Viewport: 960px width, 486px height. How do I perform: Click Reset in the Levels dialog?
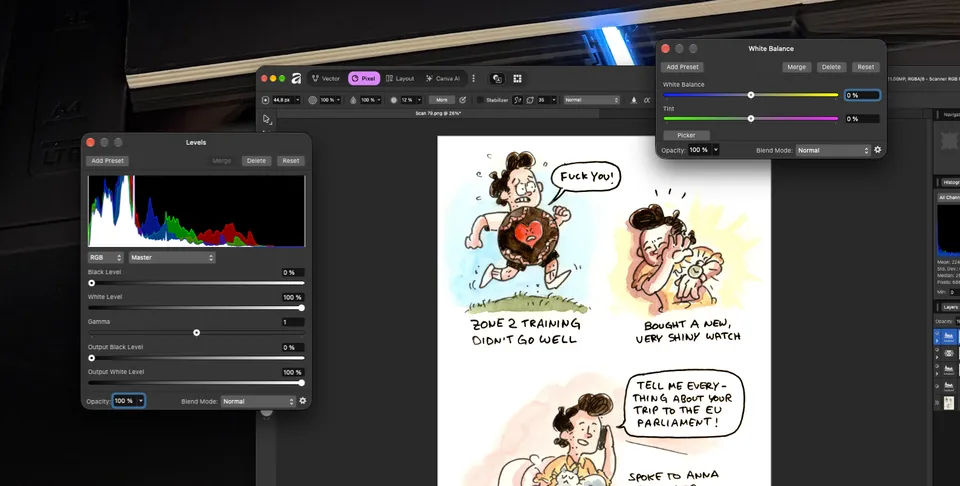[x=291, y=161]
